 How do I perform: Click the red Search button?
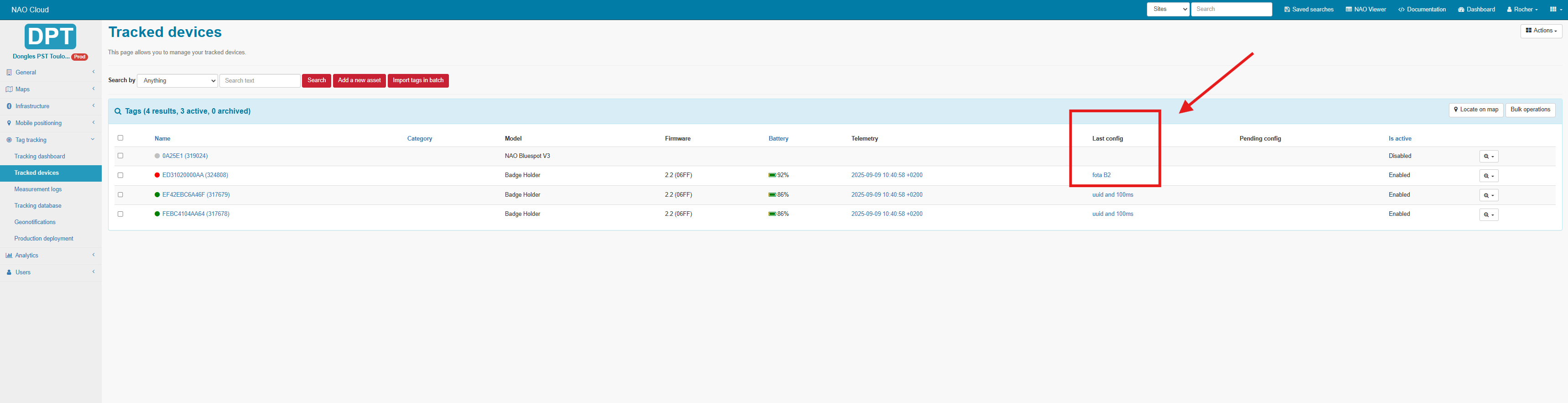pyautogui.click(x=317, y=80)
